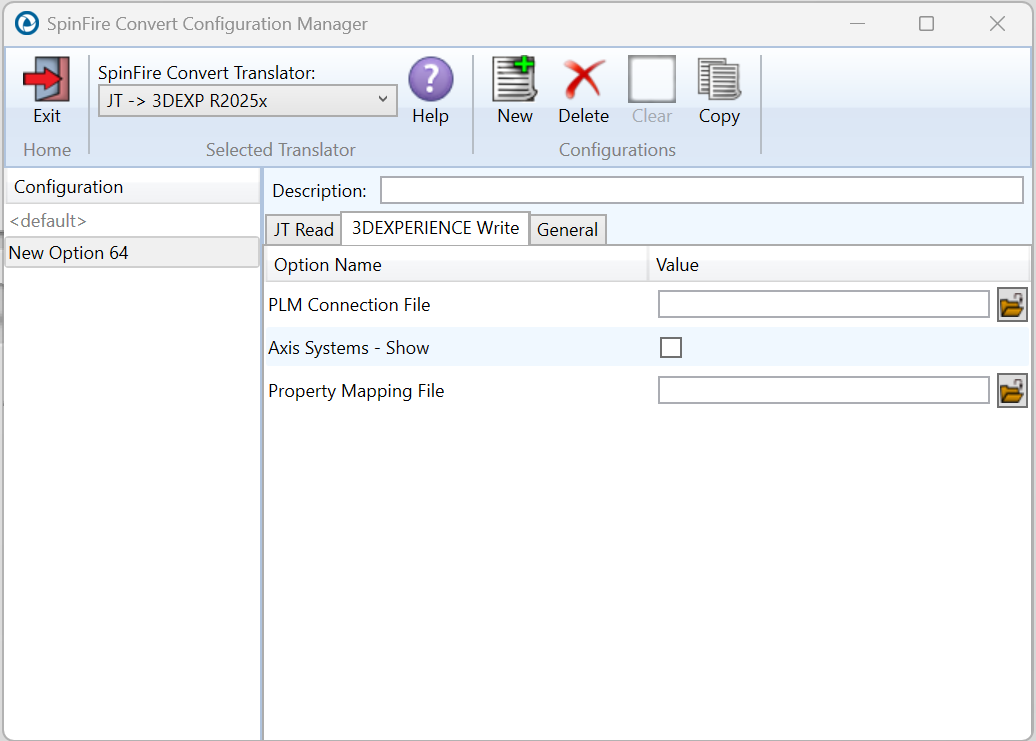This screenshot has width=1036, height=741.
Task: Browse for Property Mapping File folder icon
Action: click(1012, 391)
